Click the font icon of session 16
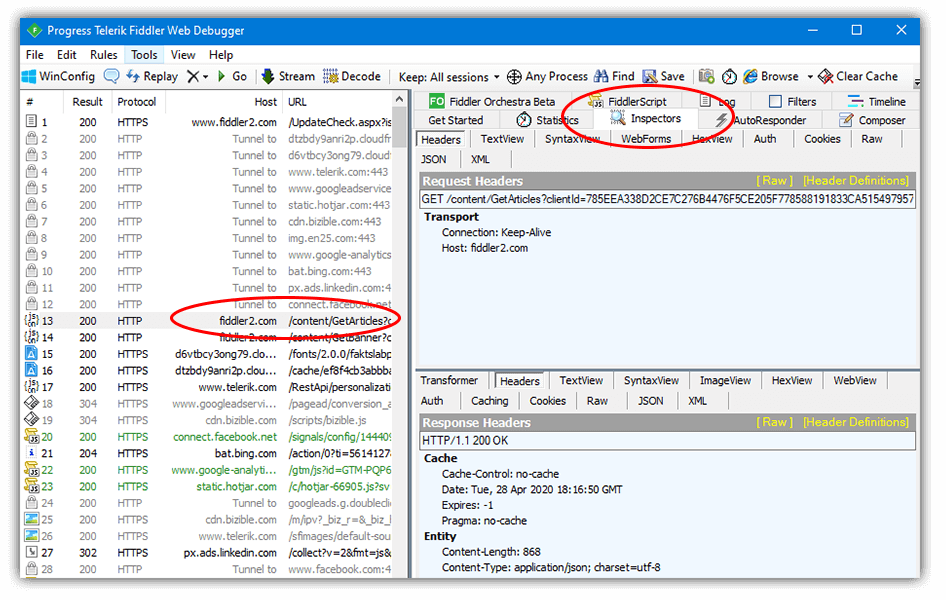 coord(31,370)
